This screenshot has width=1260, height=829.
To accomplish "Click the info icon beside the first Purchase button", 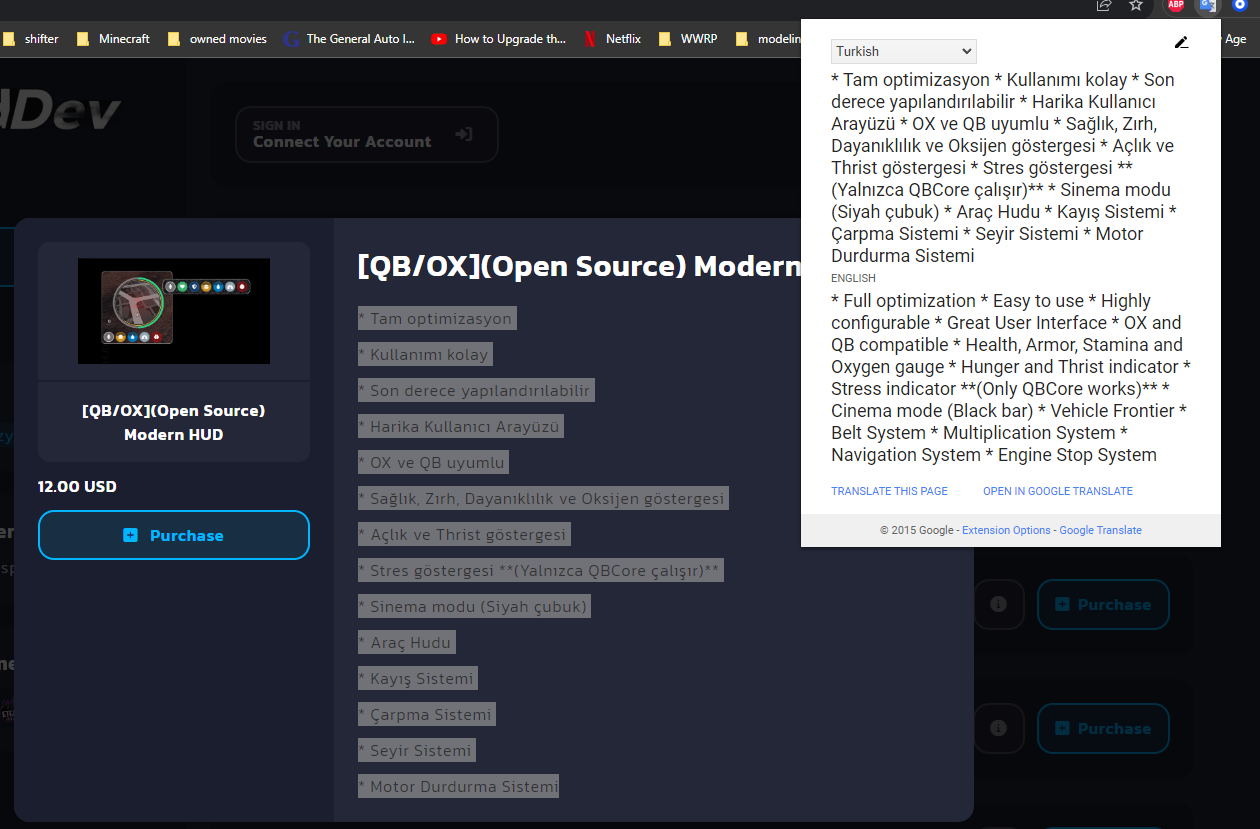I will click(x=999, y=604).
